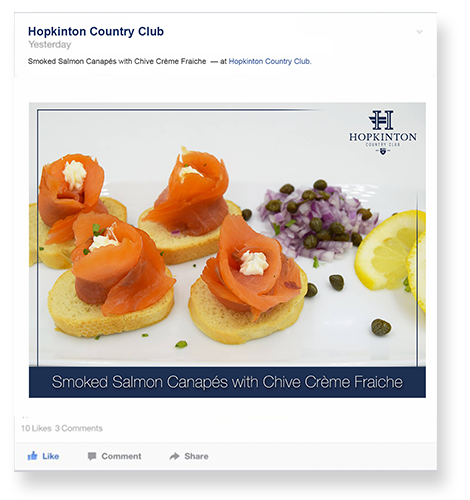This screenshot has width=470, height=500.
Task: Click the HOPKINTON wordmark in the photo
Action: click(x=383, y=137)
